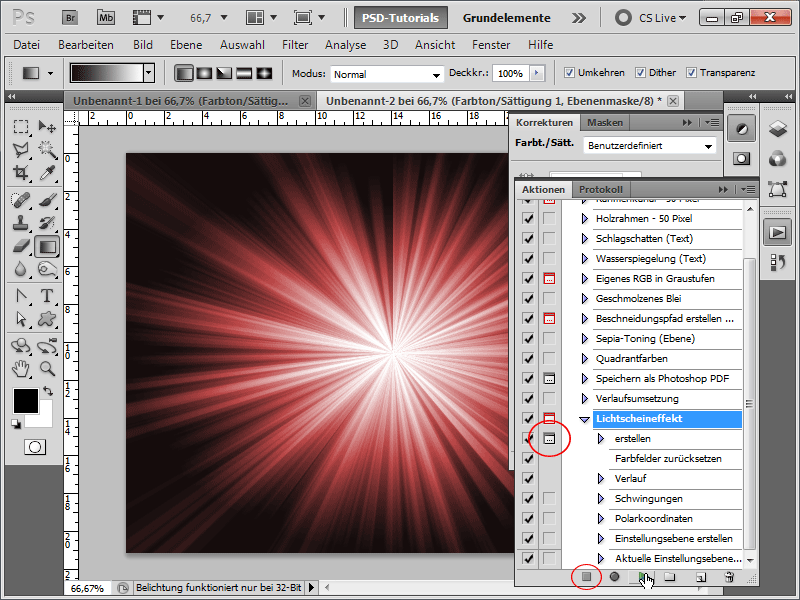Toggle dialog for Speichern als Photoshop PDF
This screenshot has height=600, width=800.
click(x=549, y=379)
